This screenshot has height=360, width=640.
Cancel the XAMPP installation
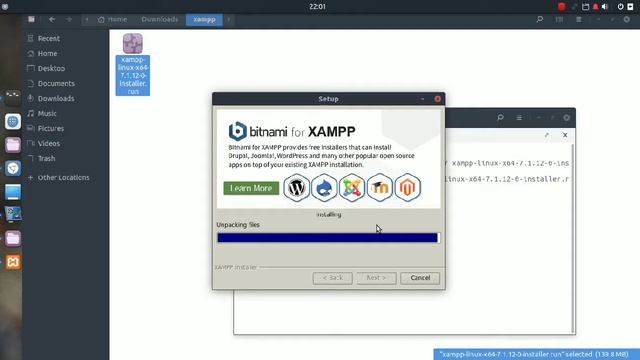click(x=420, y=278)
